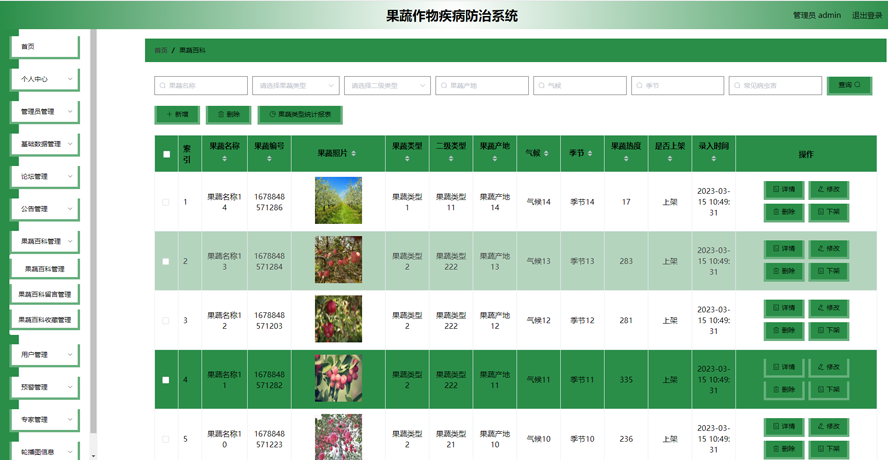888x460 pixels.
Task: Focus the 常见病虫害 search input
Action: tap(775, 86)
